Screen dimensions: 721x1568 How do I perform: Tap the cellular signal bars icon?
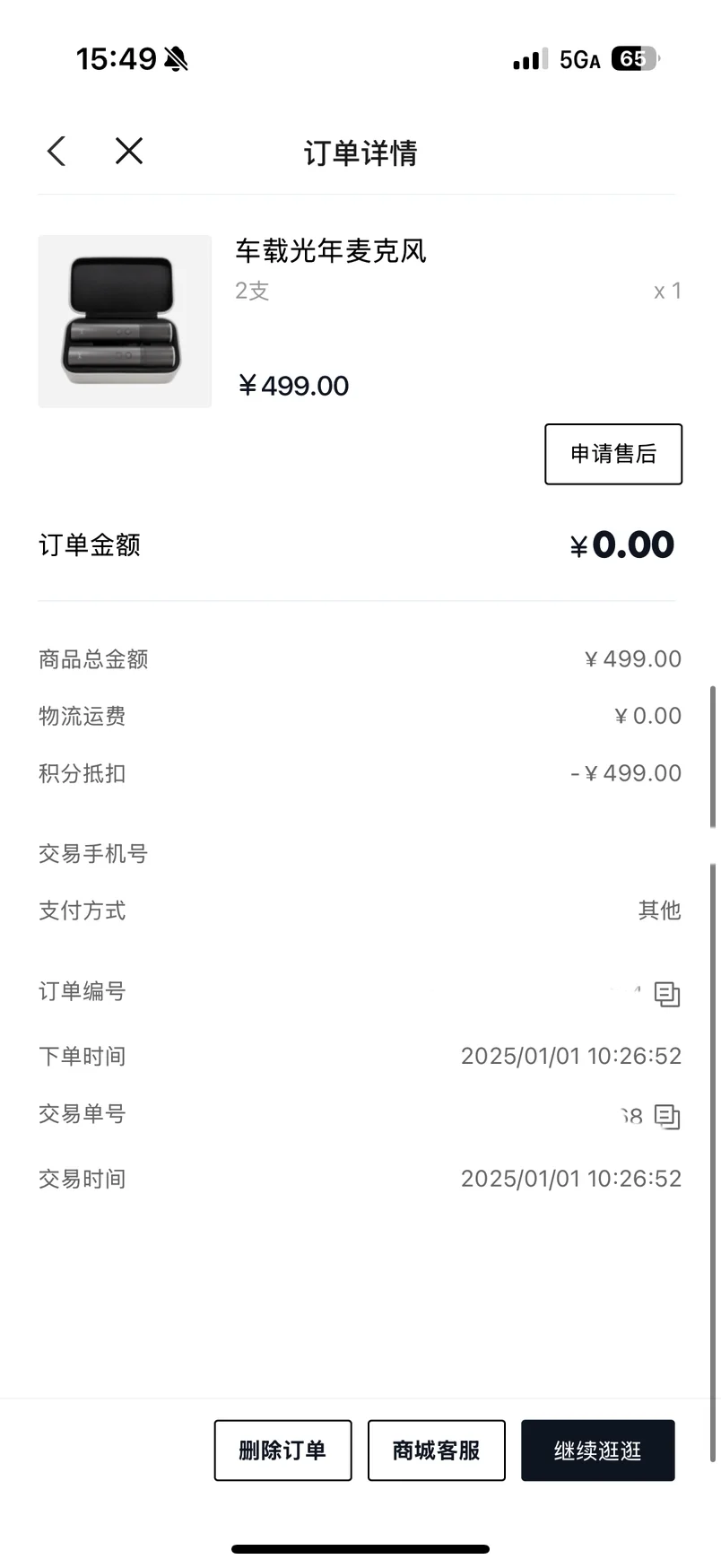pos(530,60)
